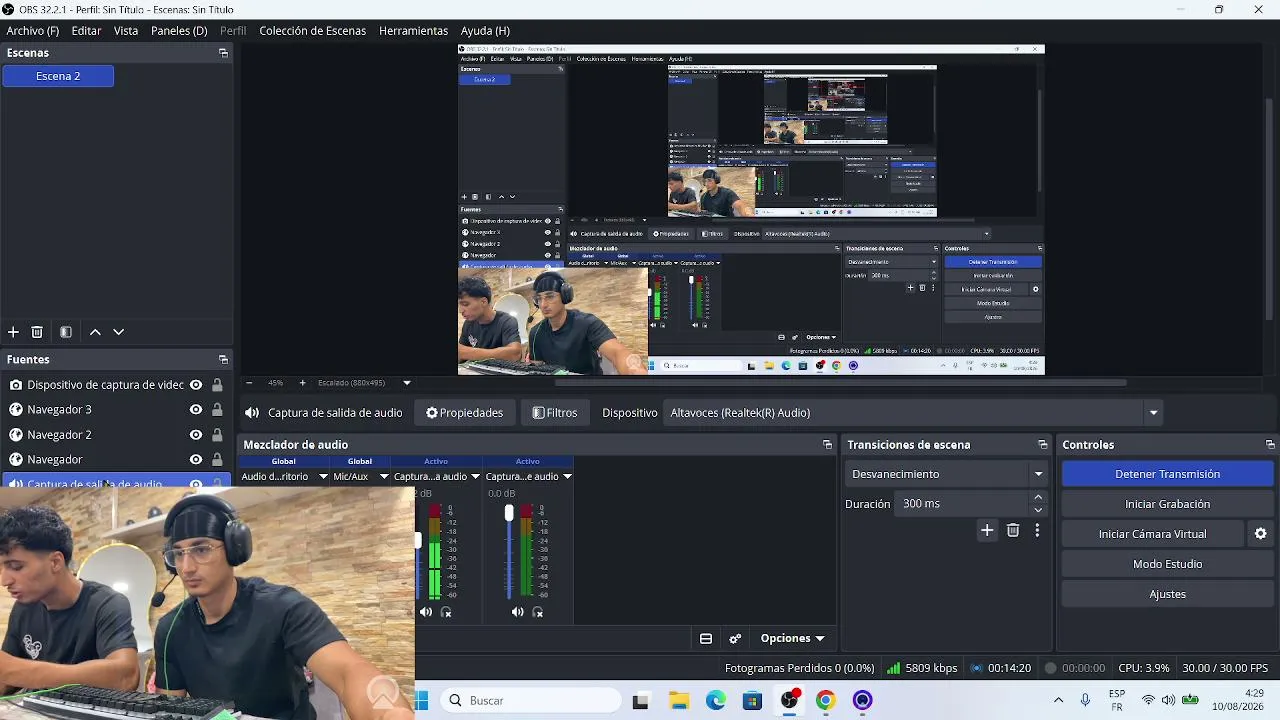This screenshot has width=1280, height=720.
Task: Open the Audio d...ritorio channel menu arrow
Action: (323, 477)
